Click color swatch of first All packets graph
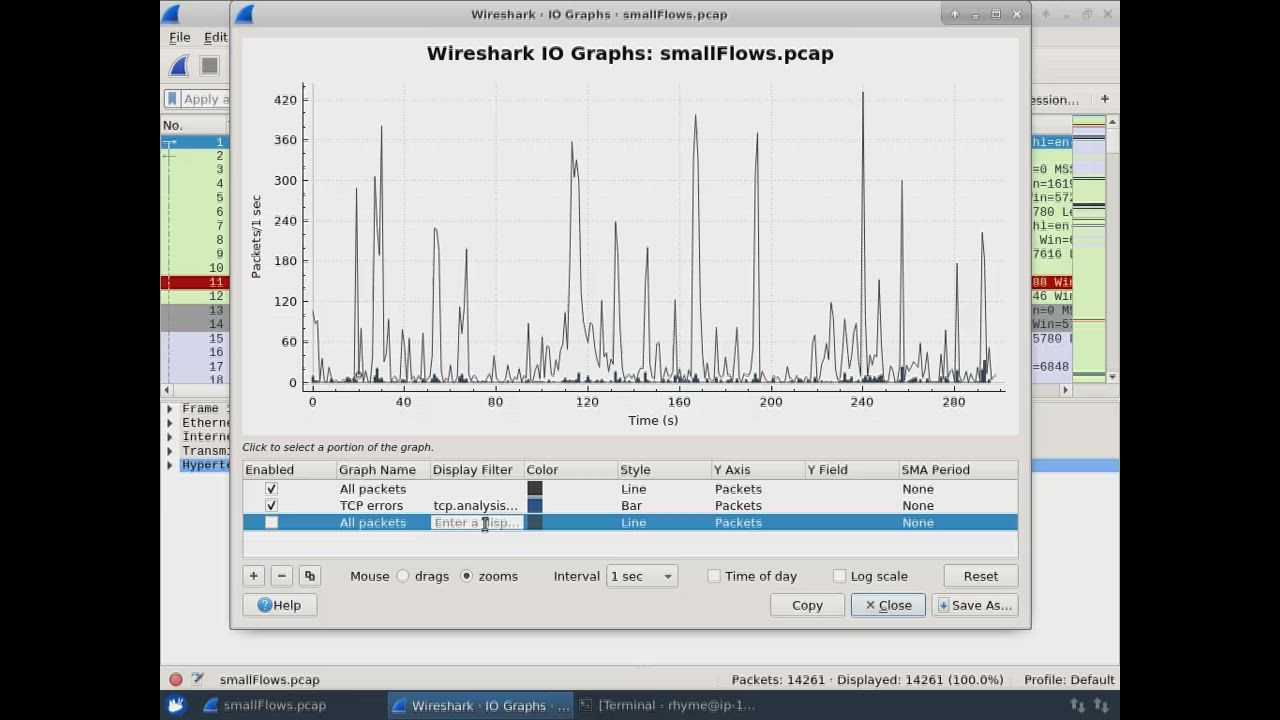Viewport: 1280px width, 720px height. click(x=535, y=489)
